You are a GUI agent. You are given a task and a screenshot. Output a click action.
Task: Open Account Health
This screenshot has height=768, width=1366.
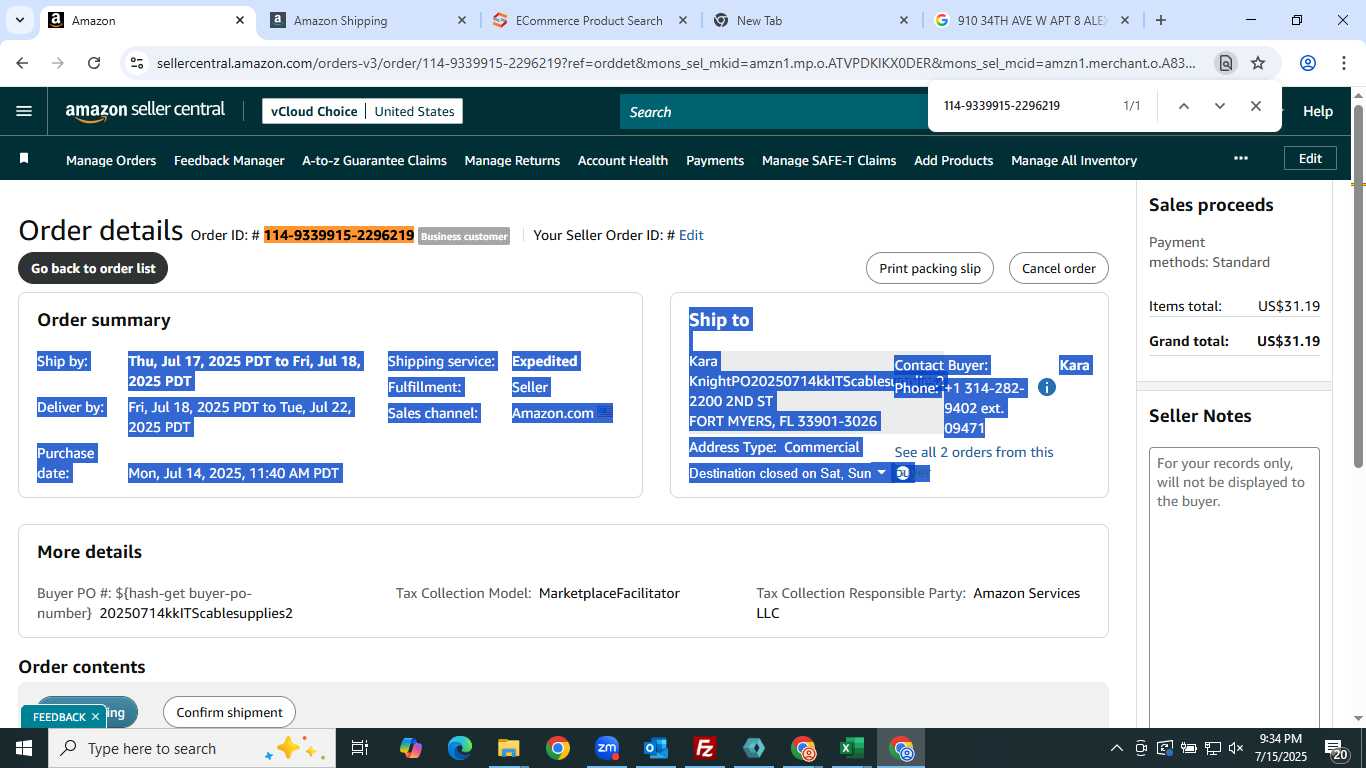tap(623, 160)
